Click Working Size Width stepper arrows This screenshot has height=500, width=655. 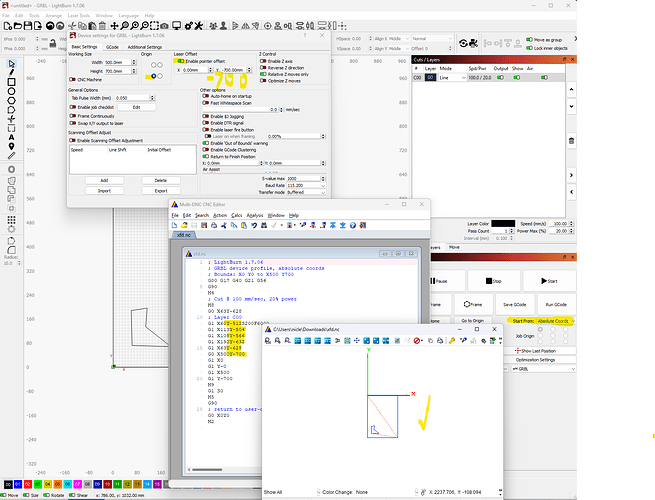pyautogui.click(x=134, y=62)
